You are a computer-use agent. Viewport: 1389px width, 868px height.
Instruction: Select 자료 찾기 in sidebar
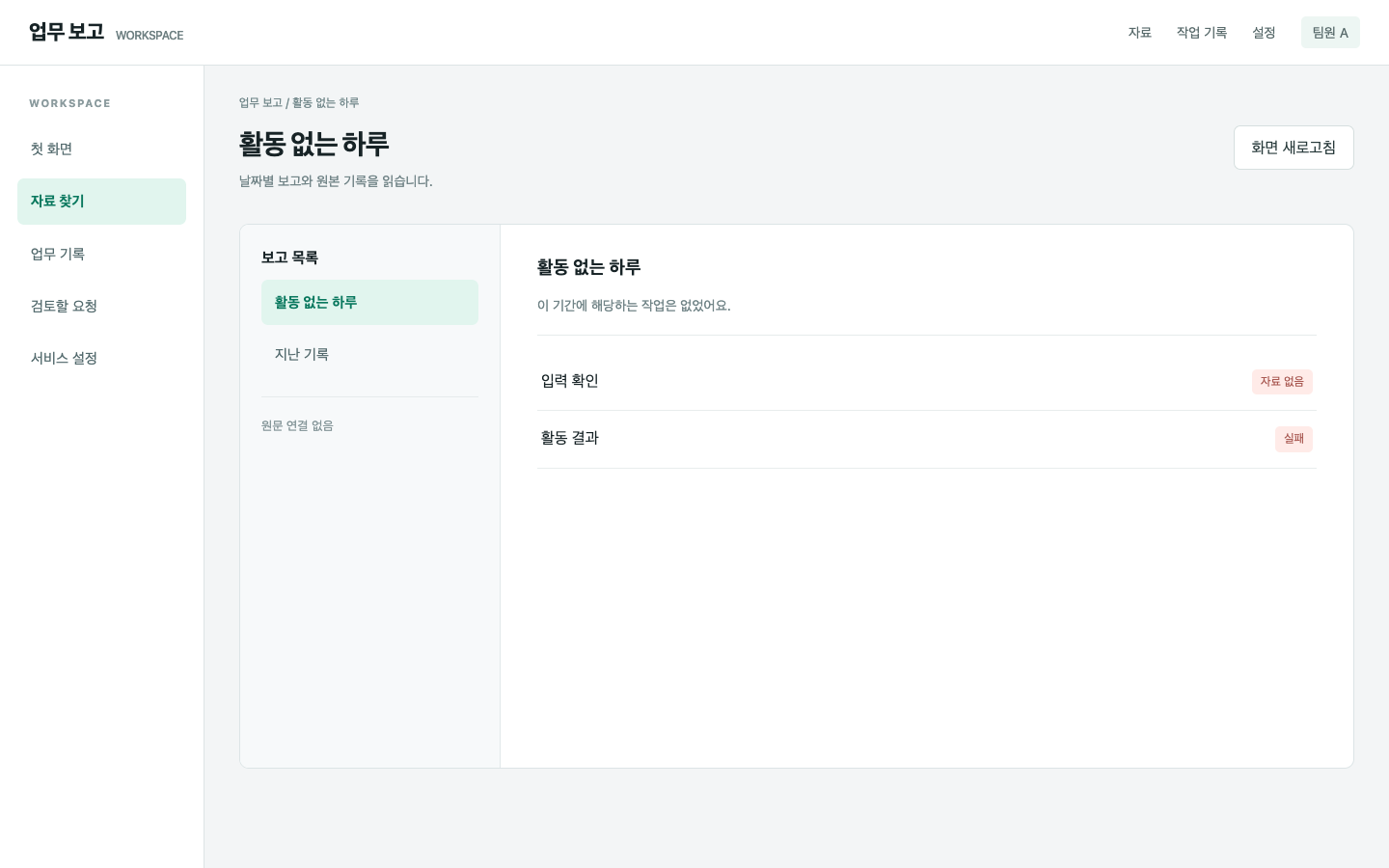101,202
